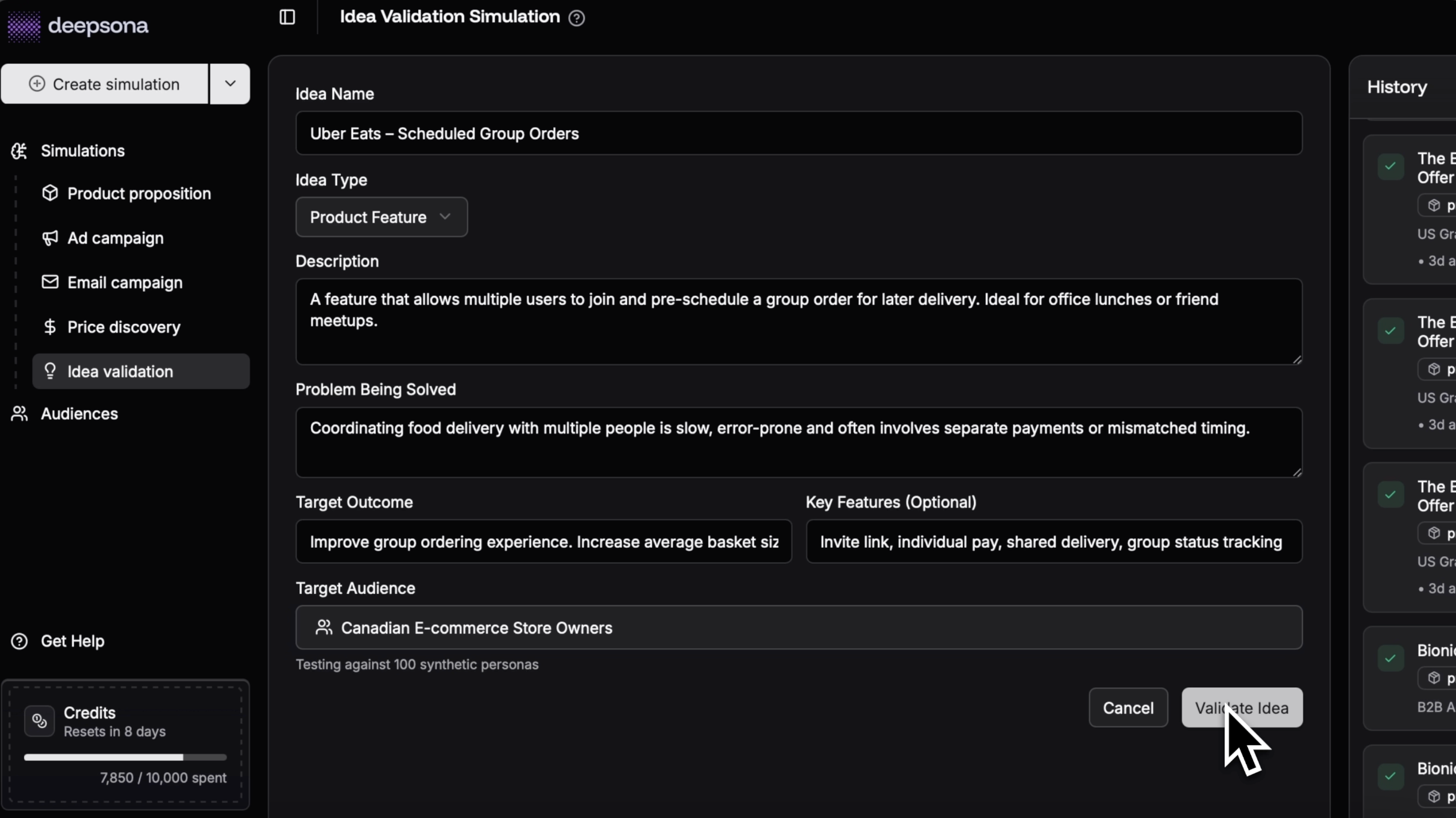Click the help icon beside Idea Validation Simulation
This screenshot has height=818, width=1456.
coord(576,18)
